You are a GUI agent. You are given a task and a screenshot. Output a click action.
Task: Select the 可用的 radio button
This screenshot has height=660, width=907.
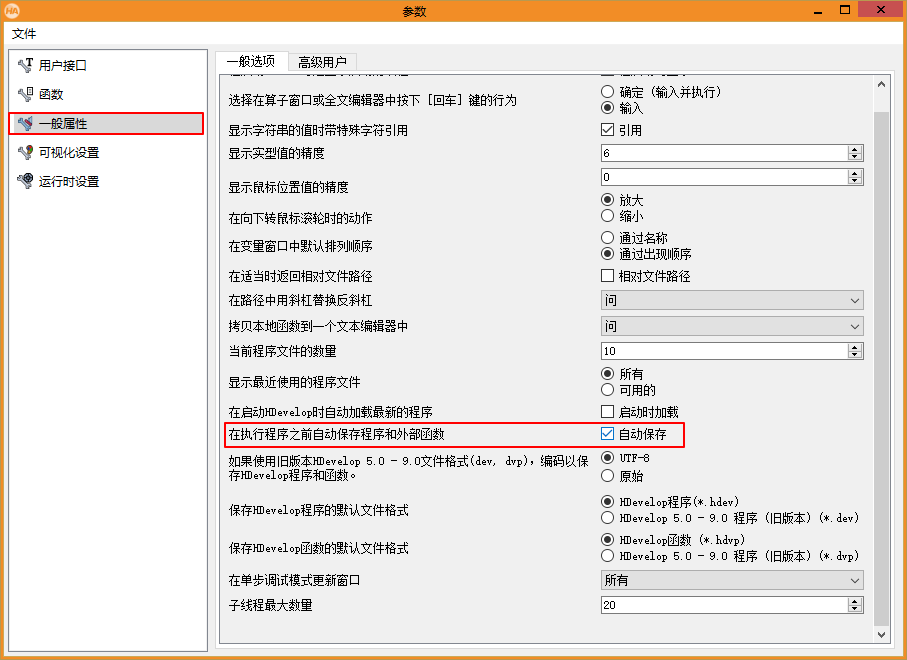[x=607, y=390]
